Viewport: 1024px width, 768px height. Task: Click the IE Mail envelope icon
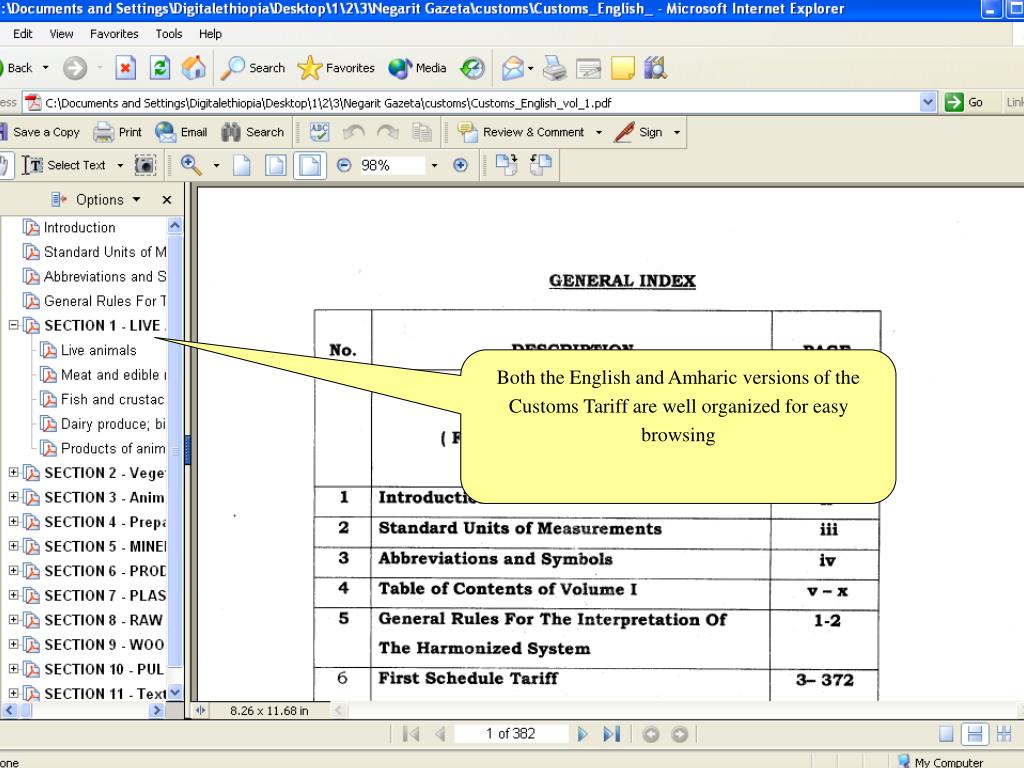click(513, 67)
